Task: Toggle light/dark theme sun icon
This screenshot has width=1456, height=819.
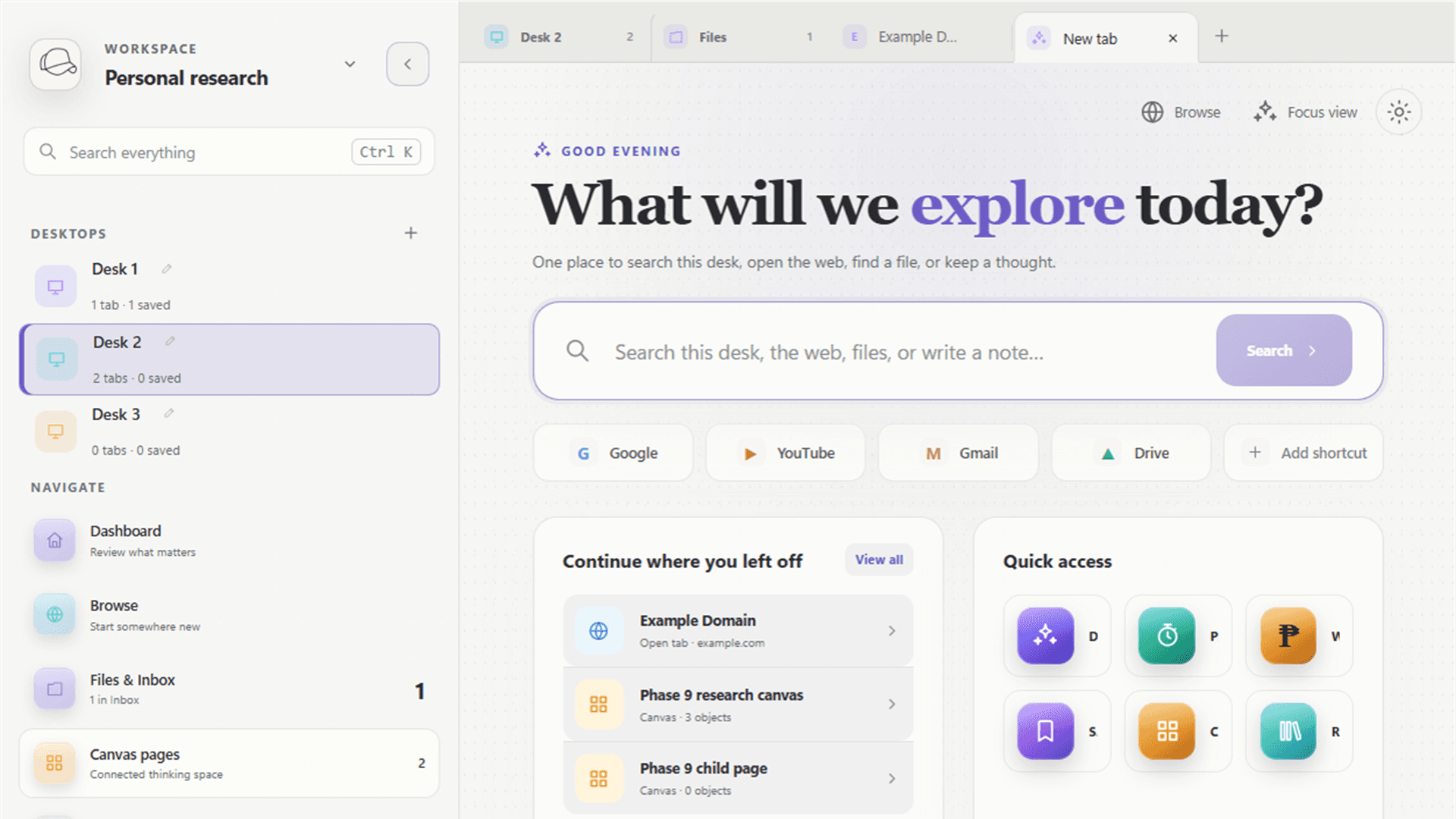Action: coord(1398,112)
